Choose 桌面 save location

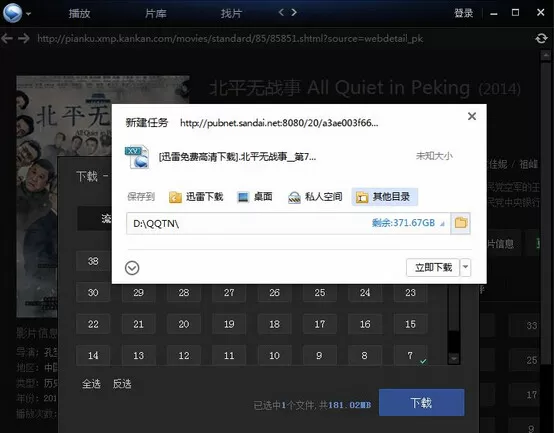click(255, 197)
